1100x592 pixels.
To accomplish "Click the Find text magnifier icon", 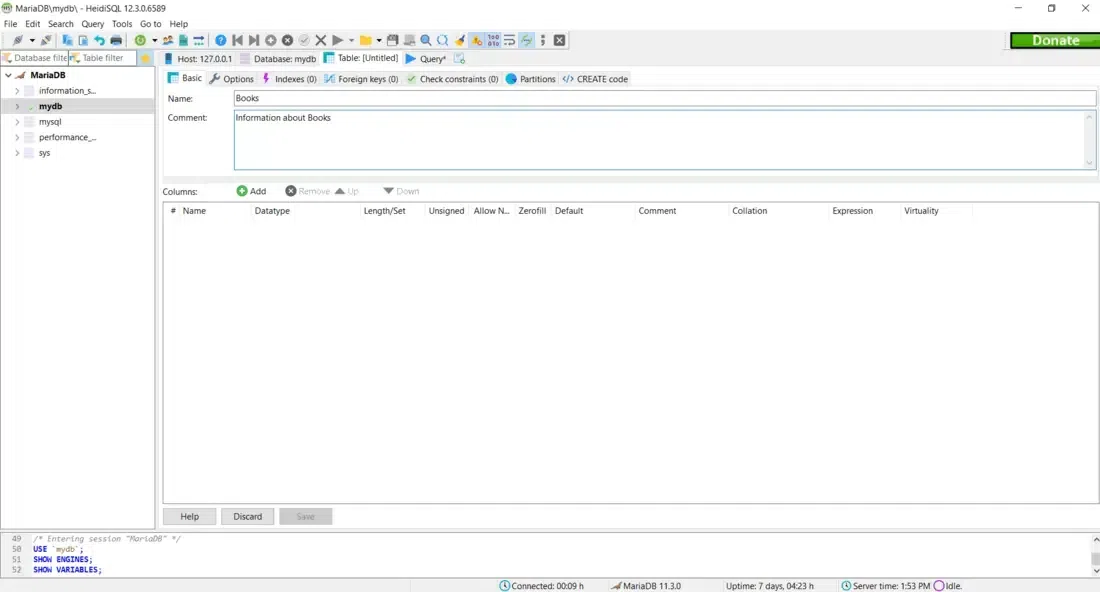I will click(x=426, y=41).
